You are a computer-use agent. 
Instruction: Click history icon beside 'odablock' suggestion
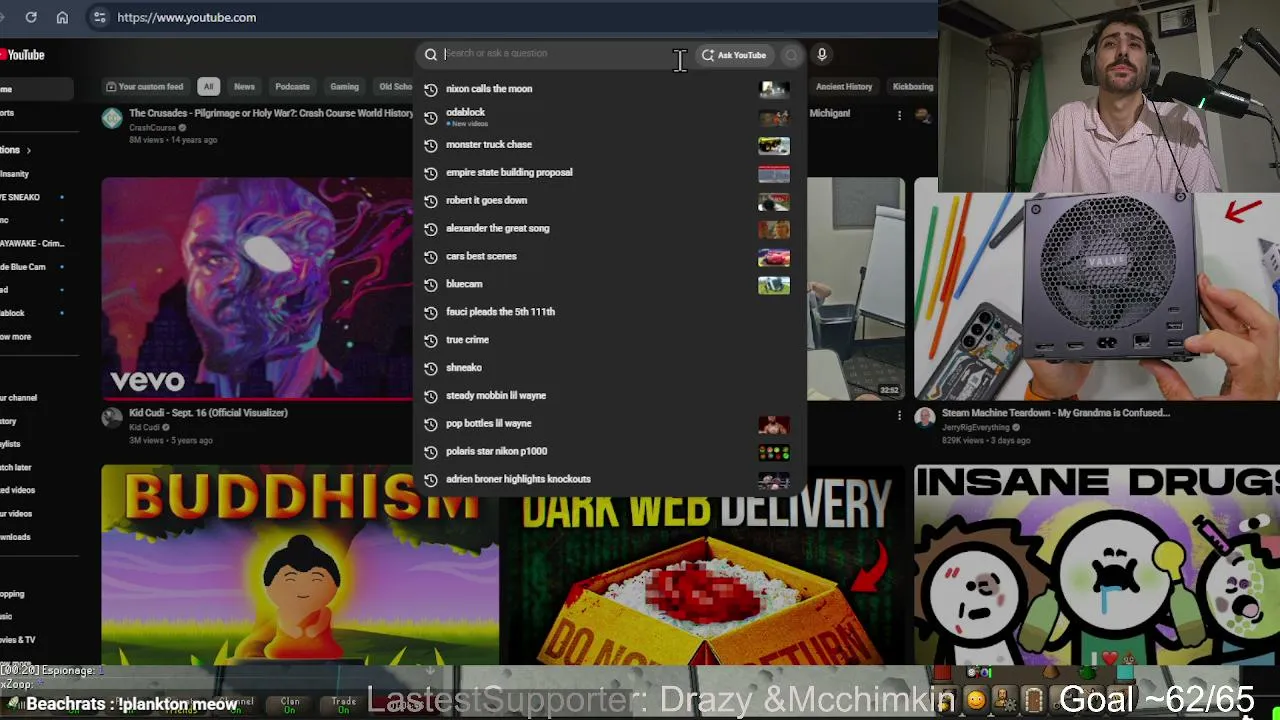point(431,117)
